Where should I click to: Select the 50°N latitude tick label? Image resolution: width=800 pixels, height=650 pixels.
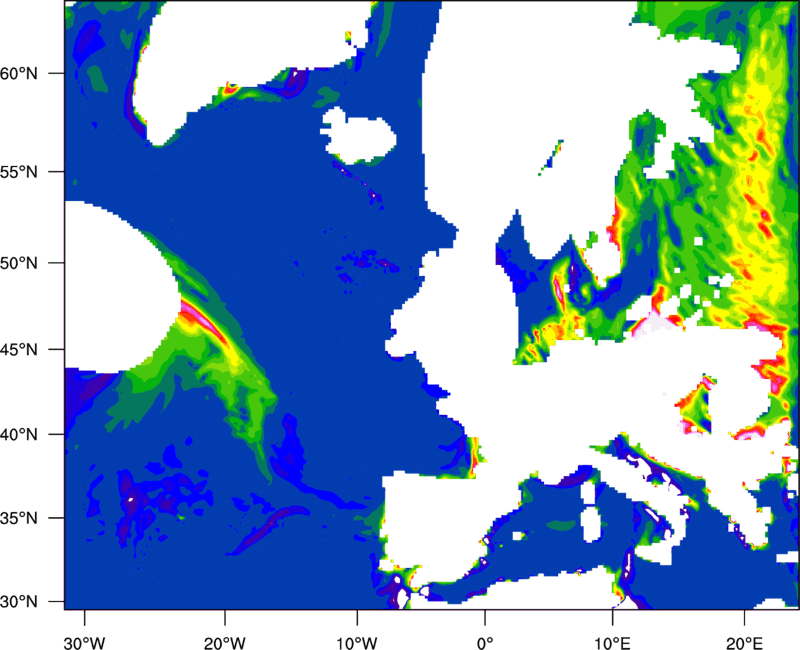tap(28, 263)
